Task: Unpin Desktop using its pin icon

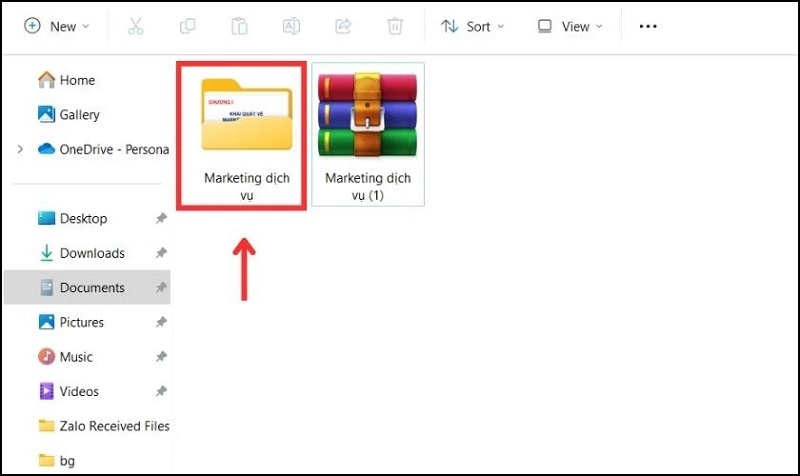Action: 161,219
